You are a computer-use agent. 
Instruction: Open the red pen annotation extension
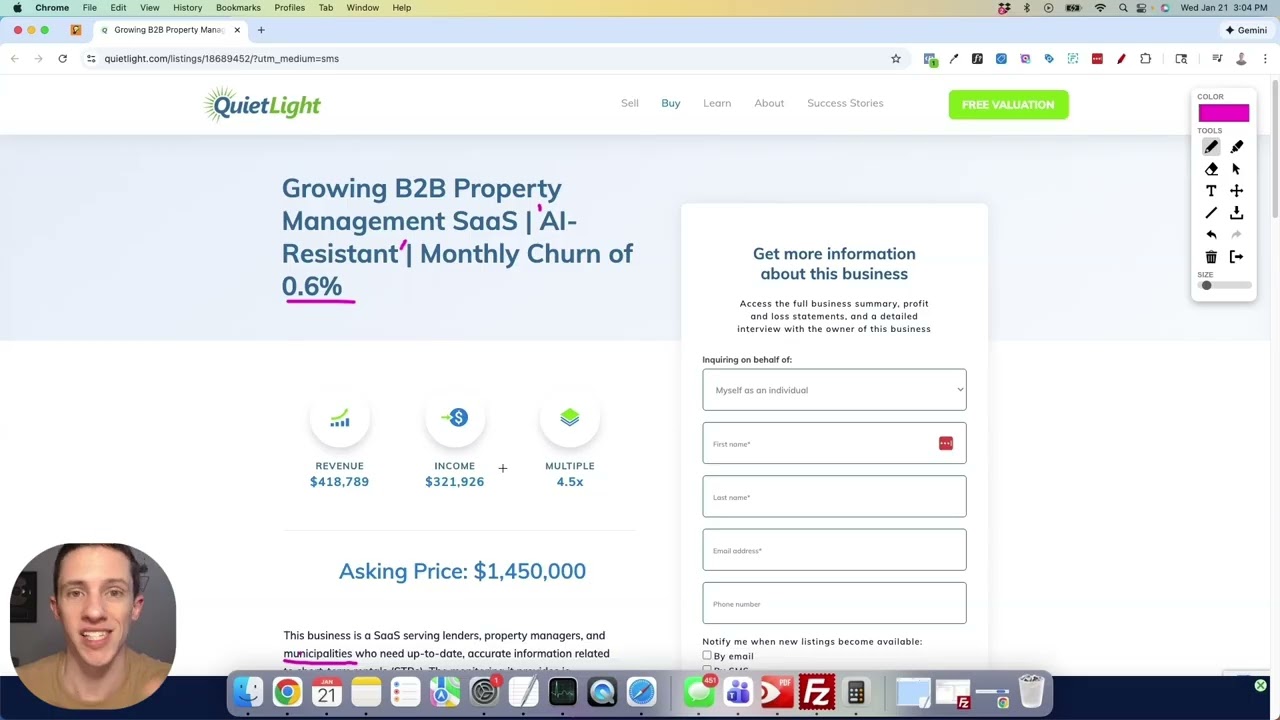1121,59
